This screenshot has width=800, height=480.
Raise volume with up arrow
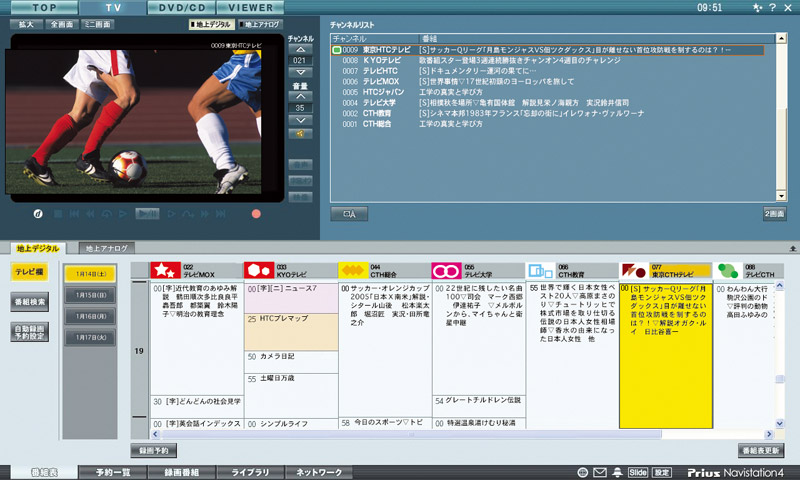click(x=301, y=96)
